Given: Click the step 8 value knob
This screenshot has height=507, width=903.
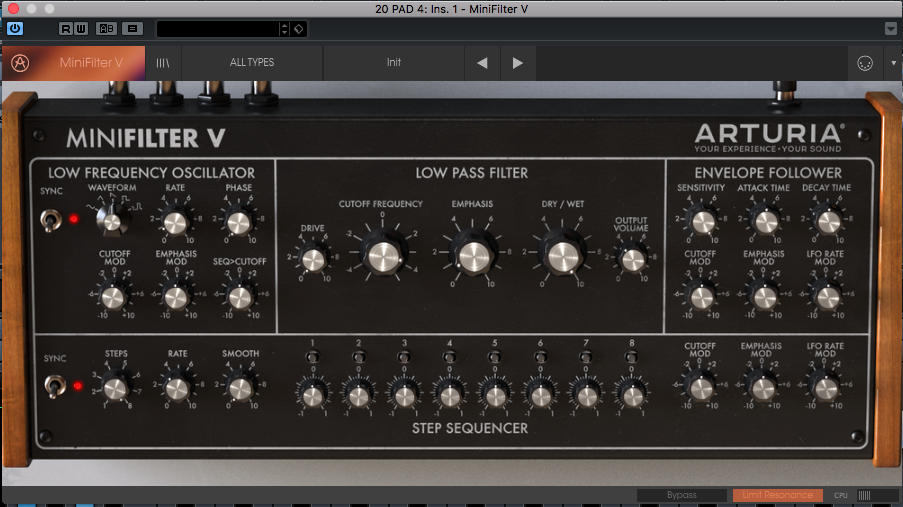Looking at the screenshot, I should pyautogui.click(x=632, y=396).
